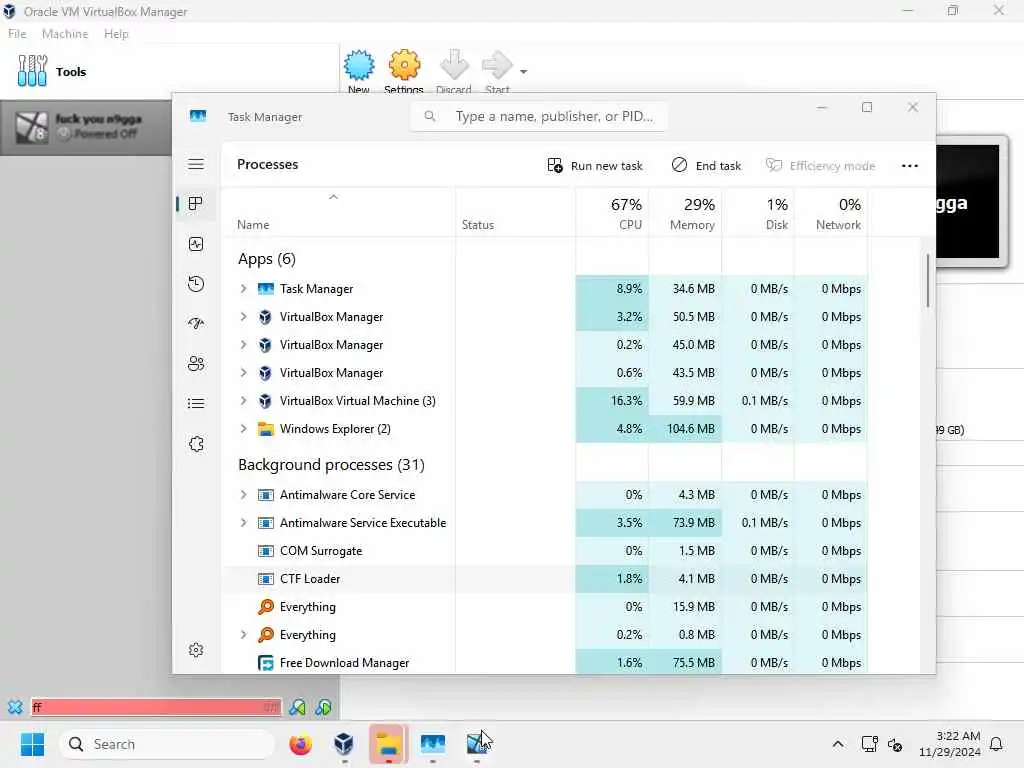Sort processes by Memory column
The width and height of the screenshot is (1024, 768).
tap(686, 213)
